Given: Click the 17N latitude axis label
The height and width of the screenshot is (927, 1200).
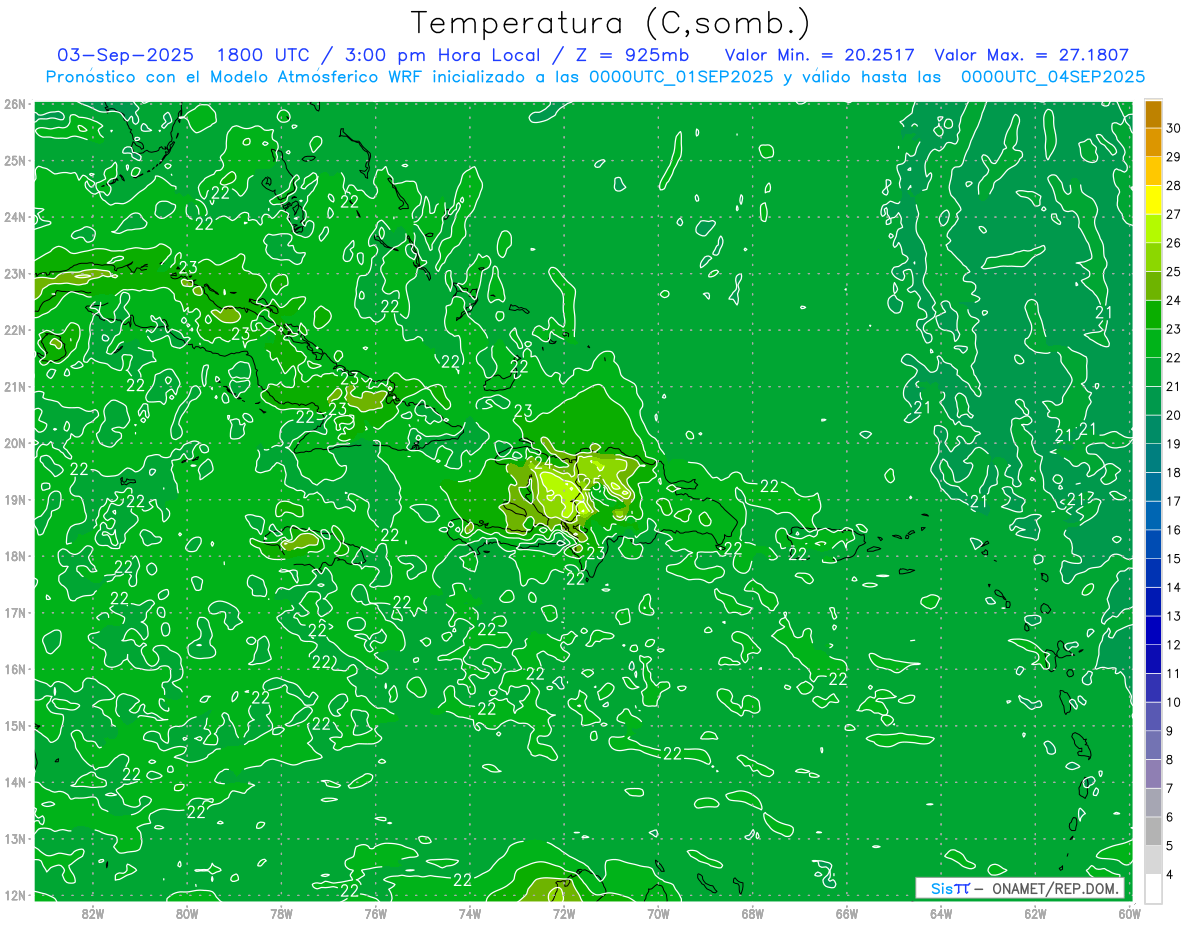Looking at the screenshot, I should (x=14, y=612).
